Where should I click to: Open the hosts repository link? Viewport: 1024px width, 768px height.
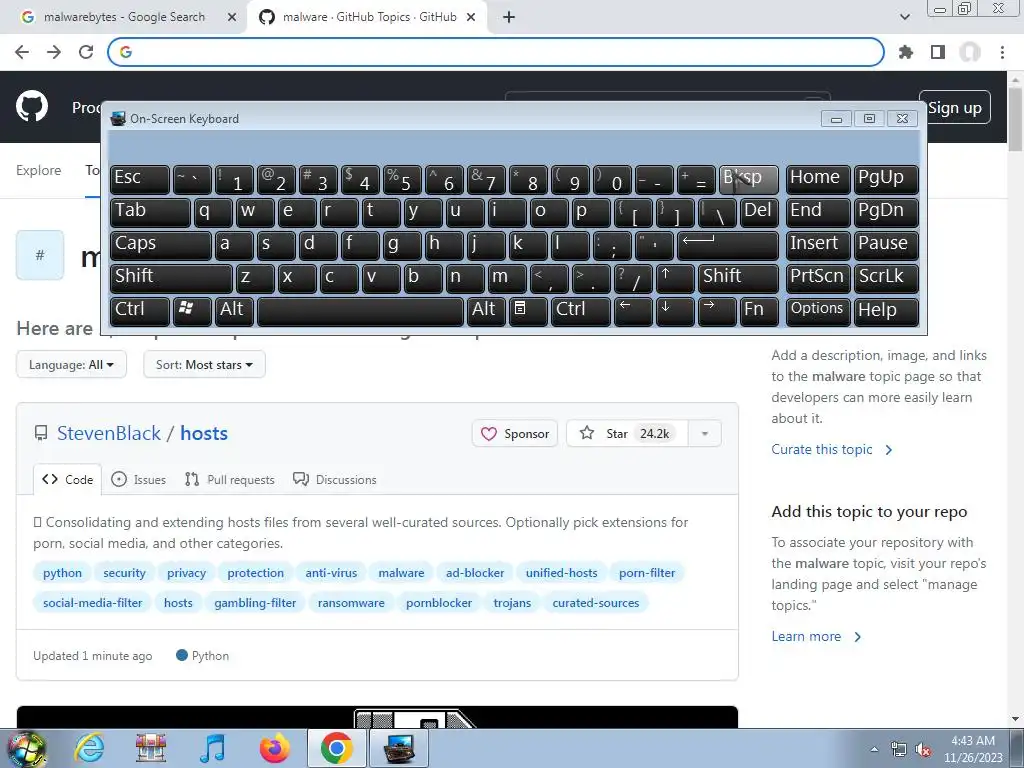point(204,434)
